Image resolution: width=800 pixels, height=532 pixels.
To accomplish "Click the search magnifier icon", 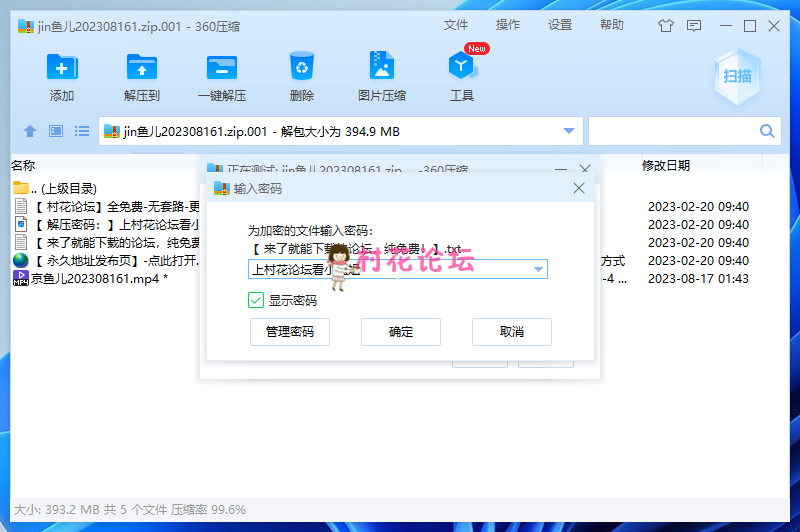I will point(767,131).
